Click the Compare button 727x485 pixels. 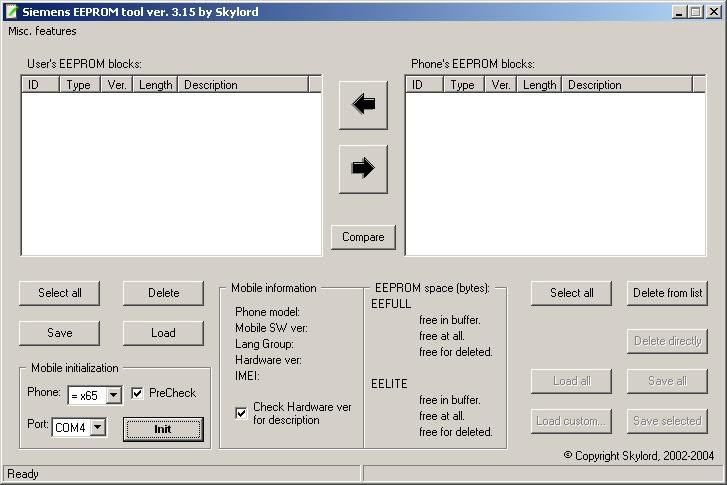click(x=363, y=237)
